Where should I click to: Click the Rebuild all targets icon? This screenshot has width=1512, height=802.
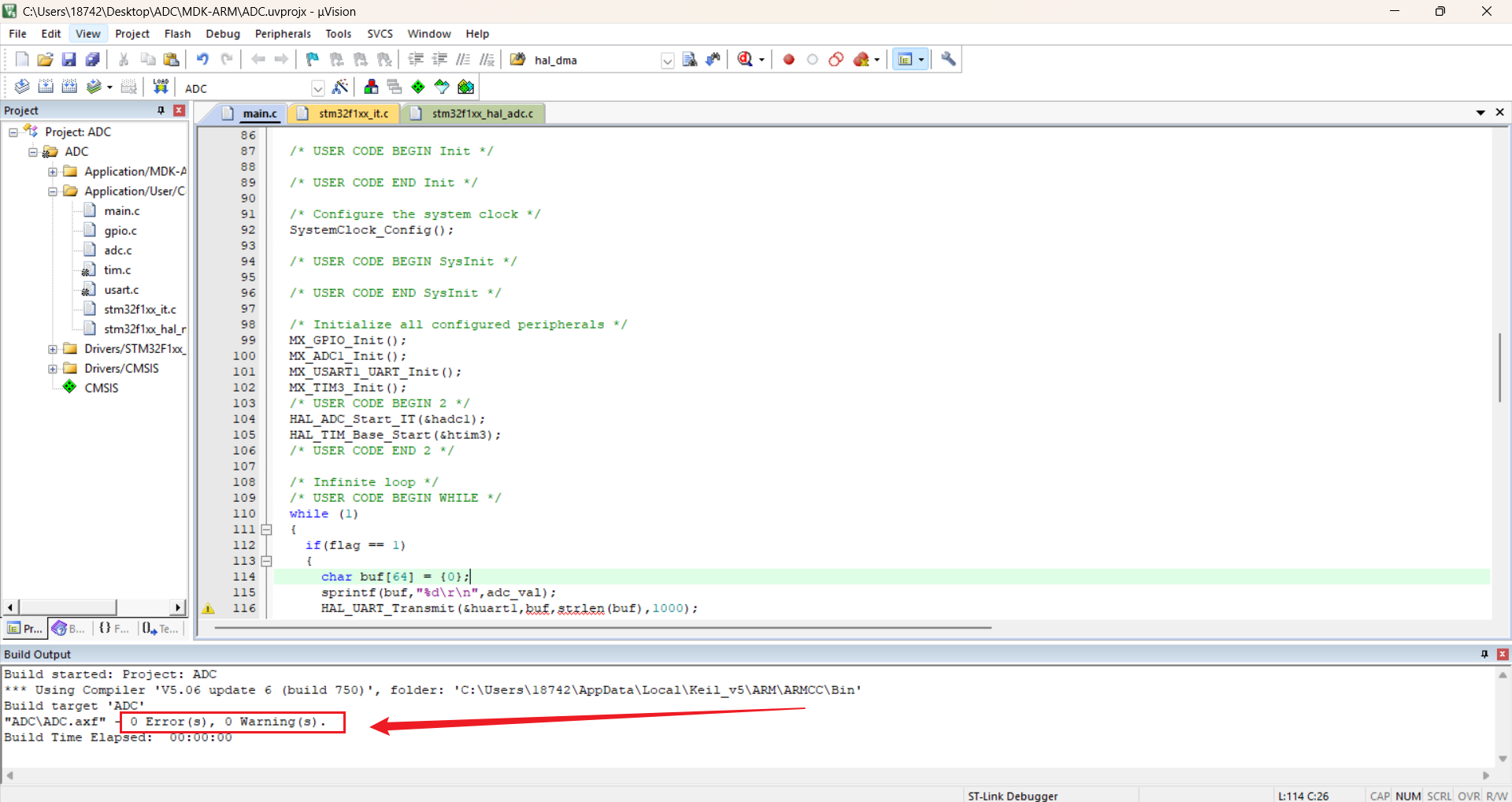coord(69,87)
